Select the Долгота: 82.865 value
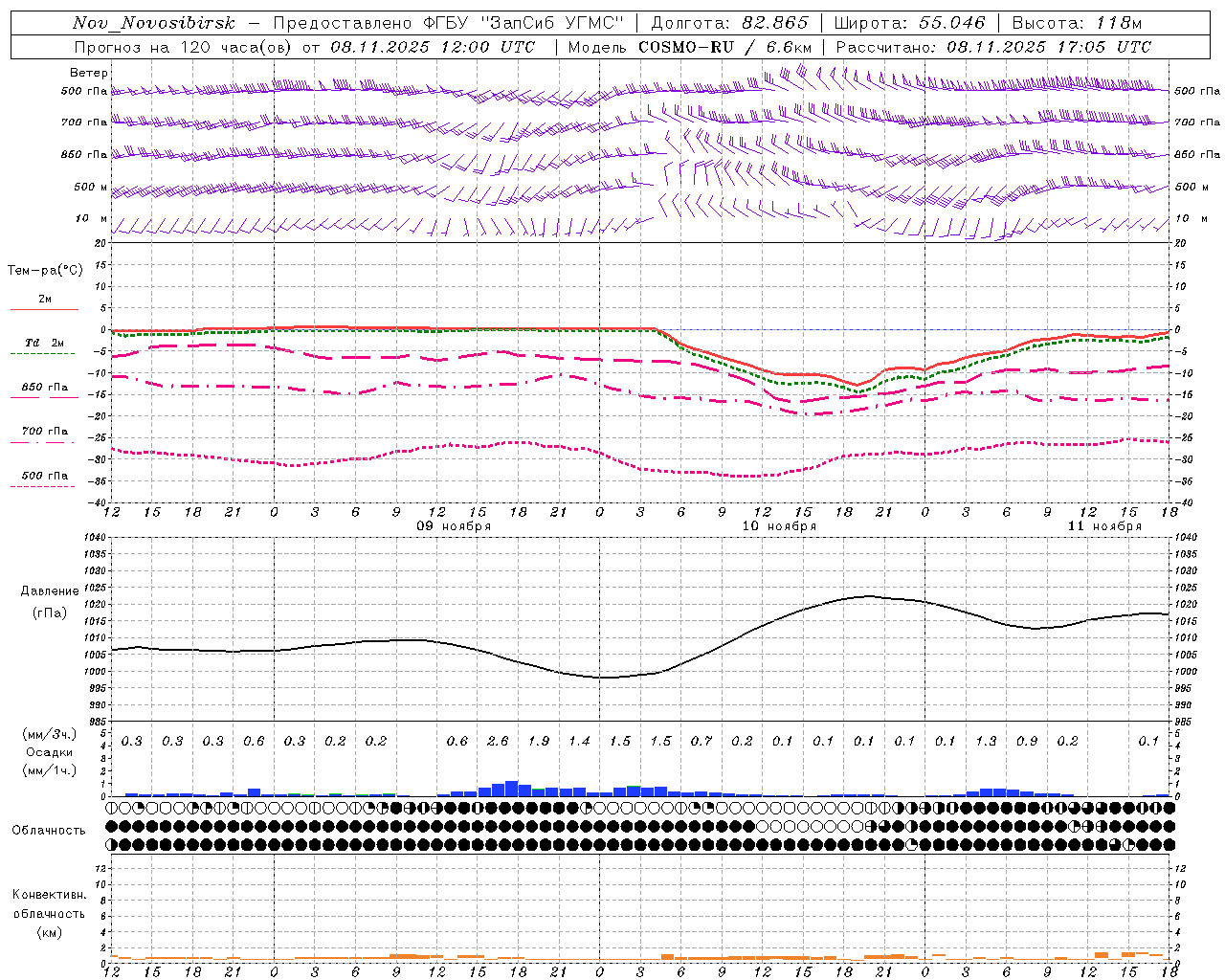 [729, 23]
